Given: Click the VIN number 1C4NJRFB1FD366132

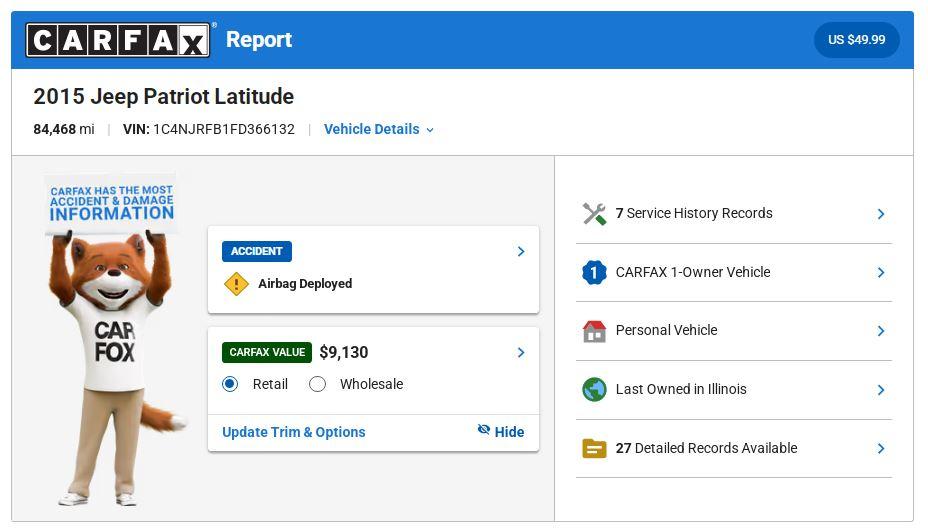Looking at the screenshot, I should [224, 129].
